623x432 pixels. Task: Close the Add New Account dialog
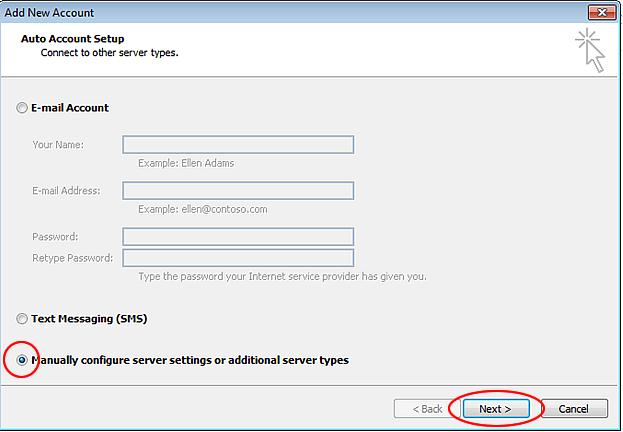pyautogui.click(x=599, y=12)
